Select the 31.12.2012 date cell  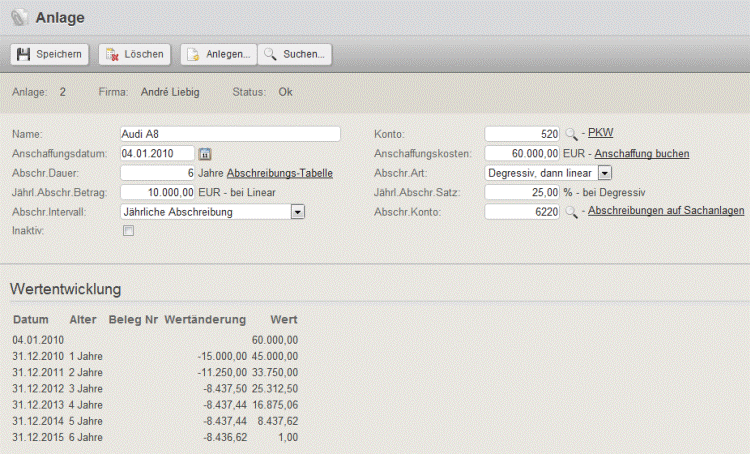click(38, 389)
